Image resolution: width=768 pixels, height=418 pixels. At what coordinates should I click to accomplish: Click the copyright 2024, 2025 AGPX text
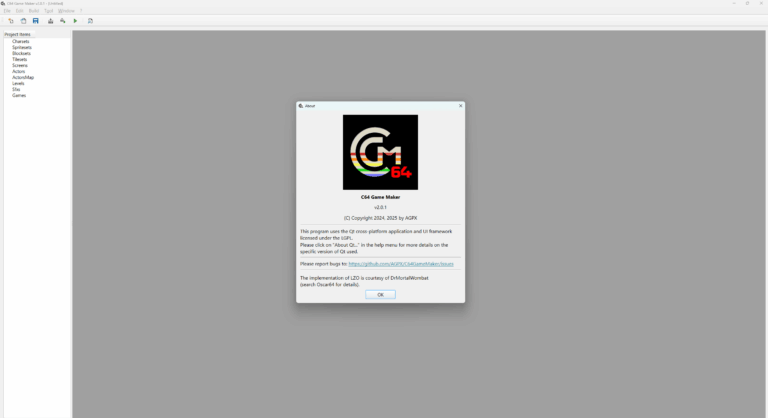pos(381,218)
